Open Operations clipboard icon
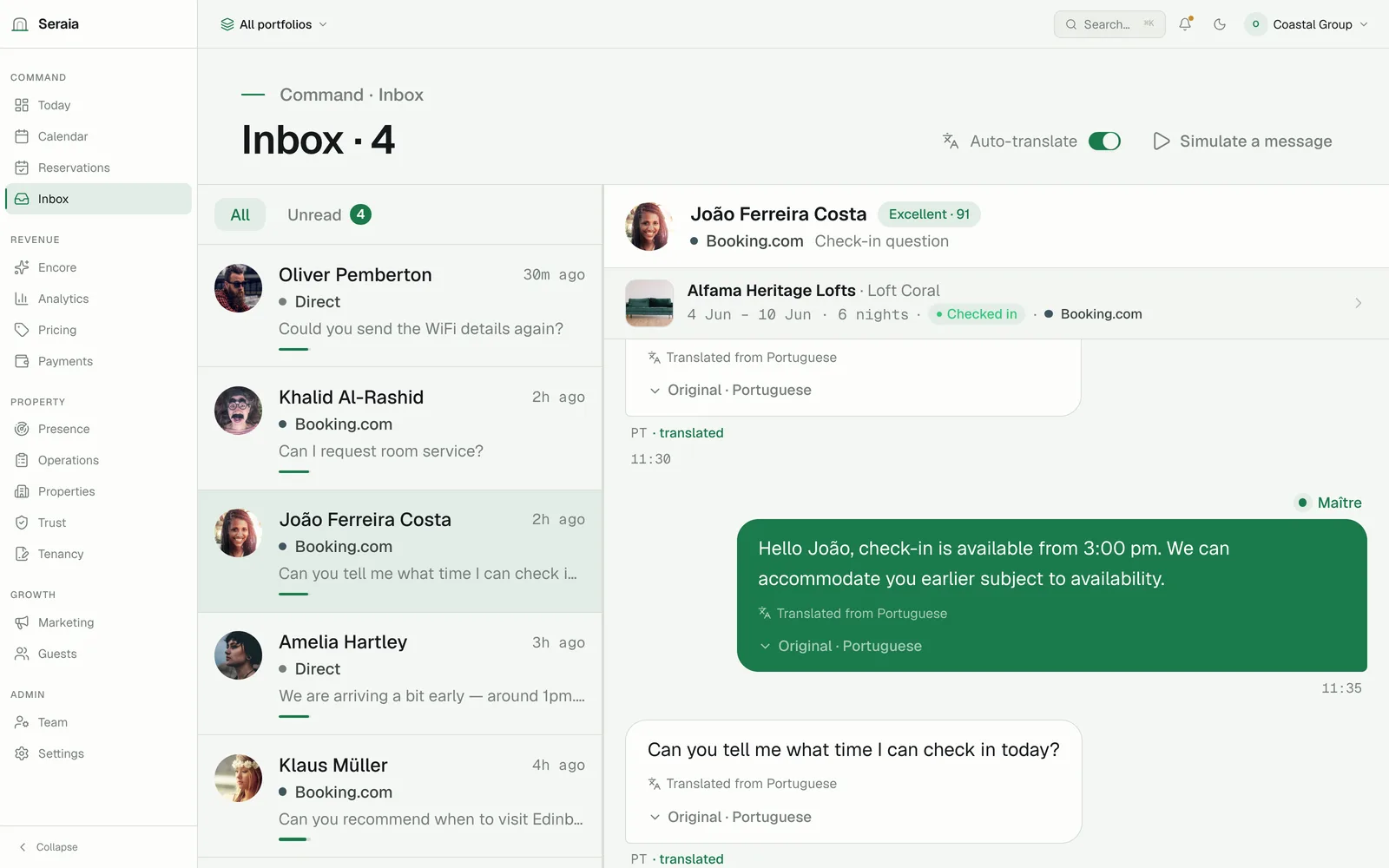Image resolution: width=1389 pixels, height=868 pixels. [22, 460]
